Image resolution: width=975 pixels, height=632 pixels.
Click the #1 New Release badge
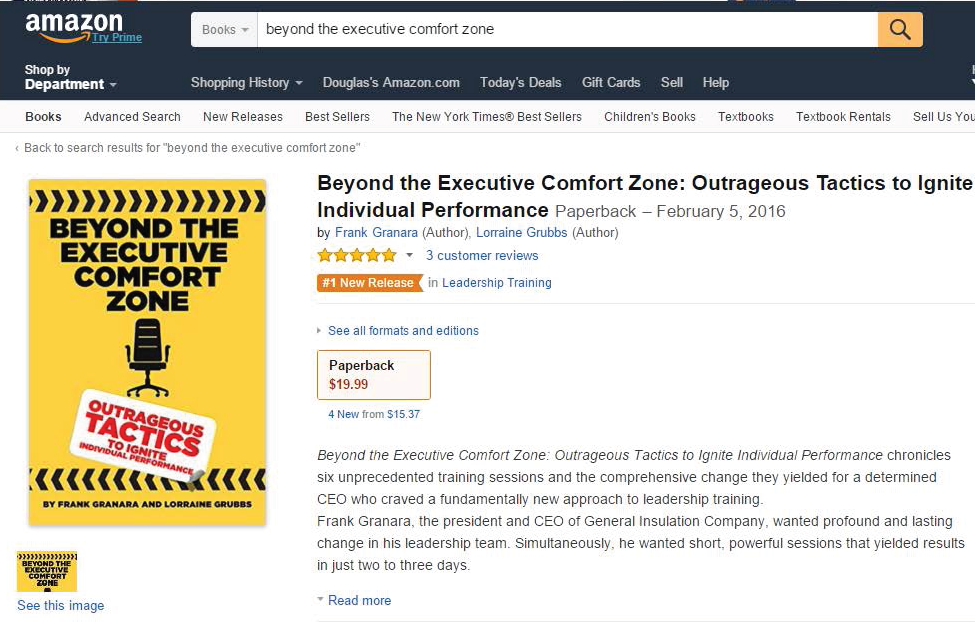tap(369, 282)
